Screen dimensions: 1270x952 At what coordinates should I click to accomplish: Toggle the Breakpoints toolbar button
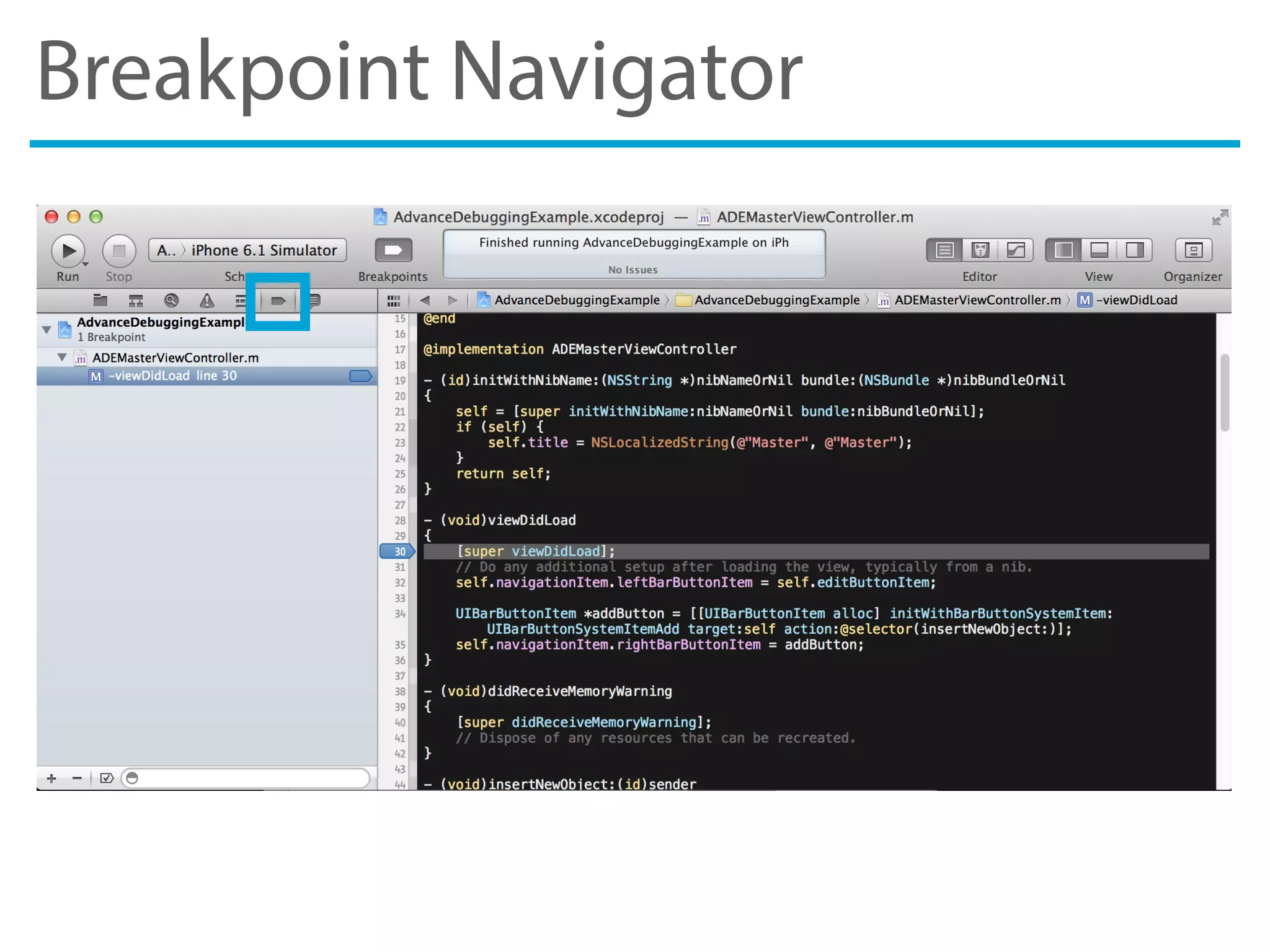[x=393, y=250]
